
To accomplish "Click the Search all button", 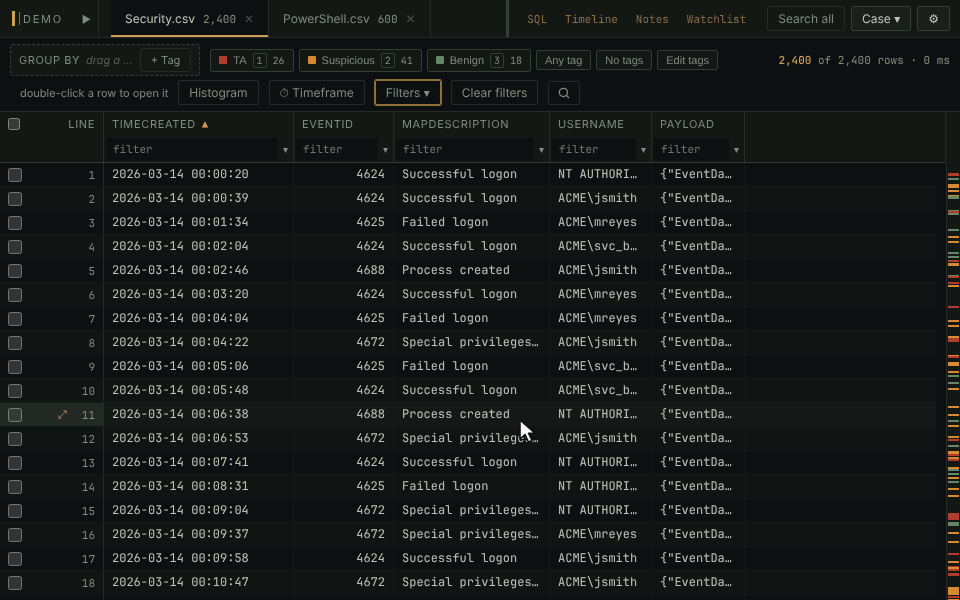I will pyautogui.click(x=806, y=19).
